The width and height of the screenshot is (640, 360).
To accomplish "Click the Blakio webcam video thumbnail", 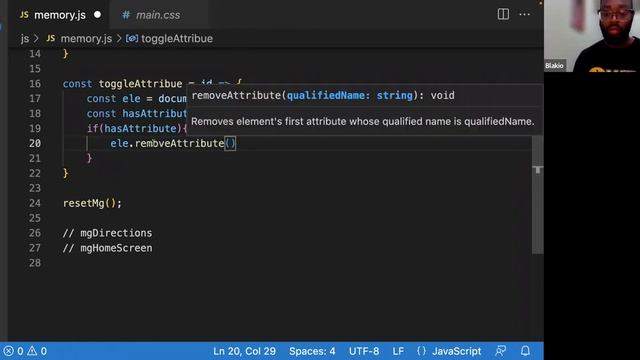I will (x=592, y=36).
